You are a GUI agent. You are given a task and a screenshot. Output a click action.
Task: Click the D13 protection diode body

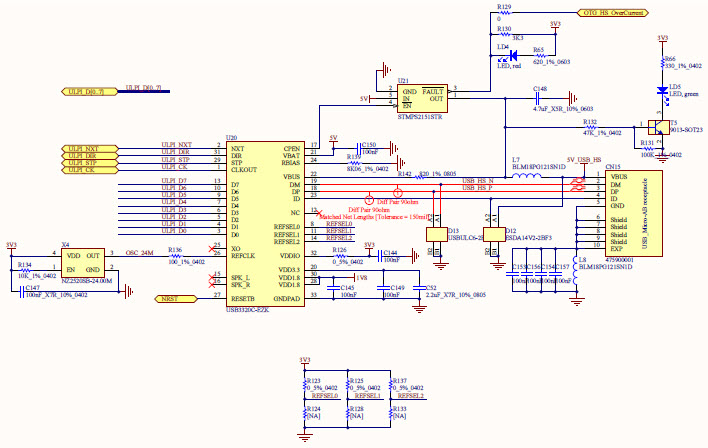tap(437, 235)
